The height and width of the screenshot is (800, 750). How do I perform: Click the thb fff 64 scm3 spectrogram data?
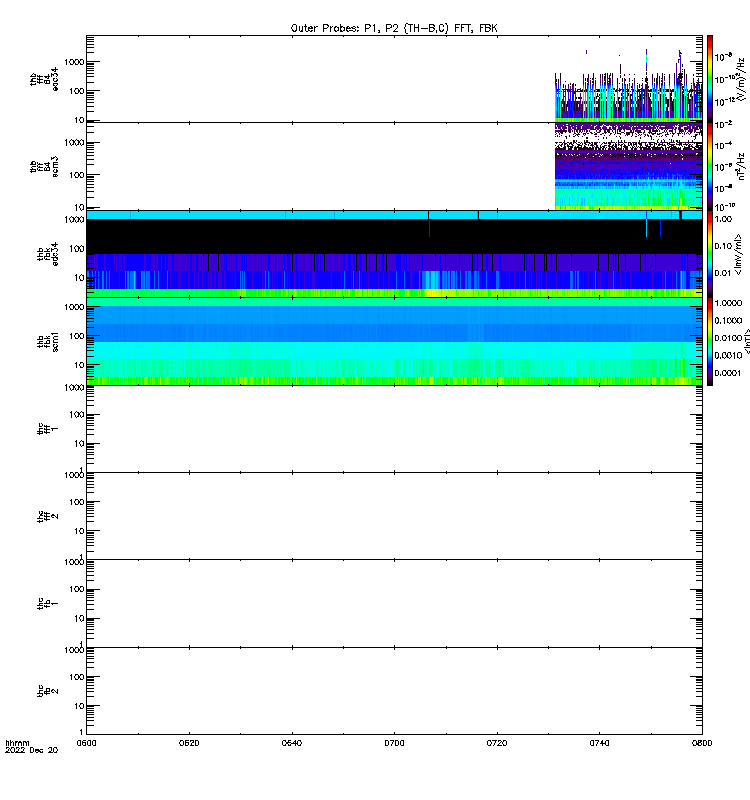tap(628, 166)
